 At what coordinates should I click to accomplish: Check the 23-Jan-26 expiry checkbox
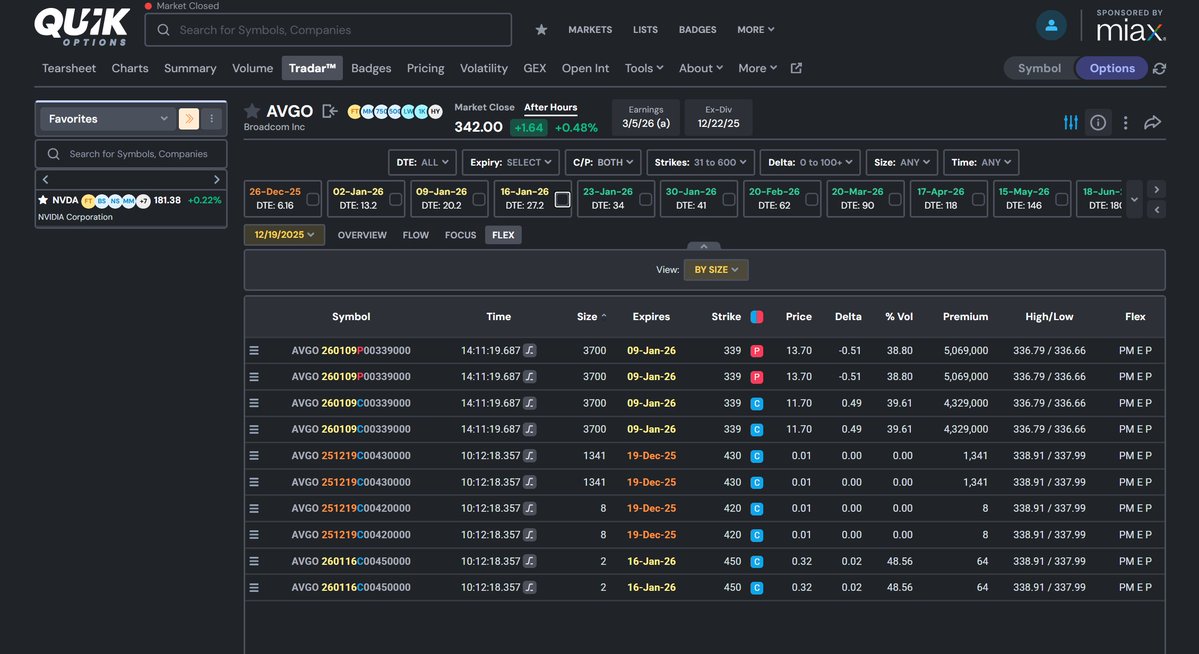[645, 199]
